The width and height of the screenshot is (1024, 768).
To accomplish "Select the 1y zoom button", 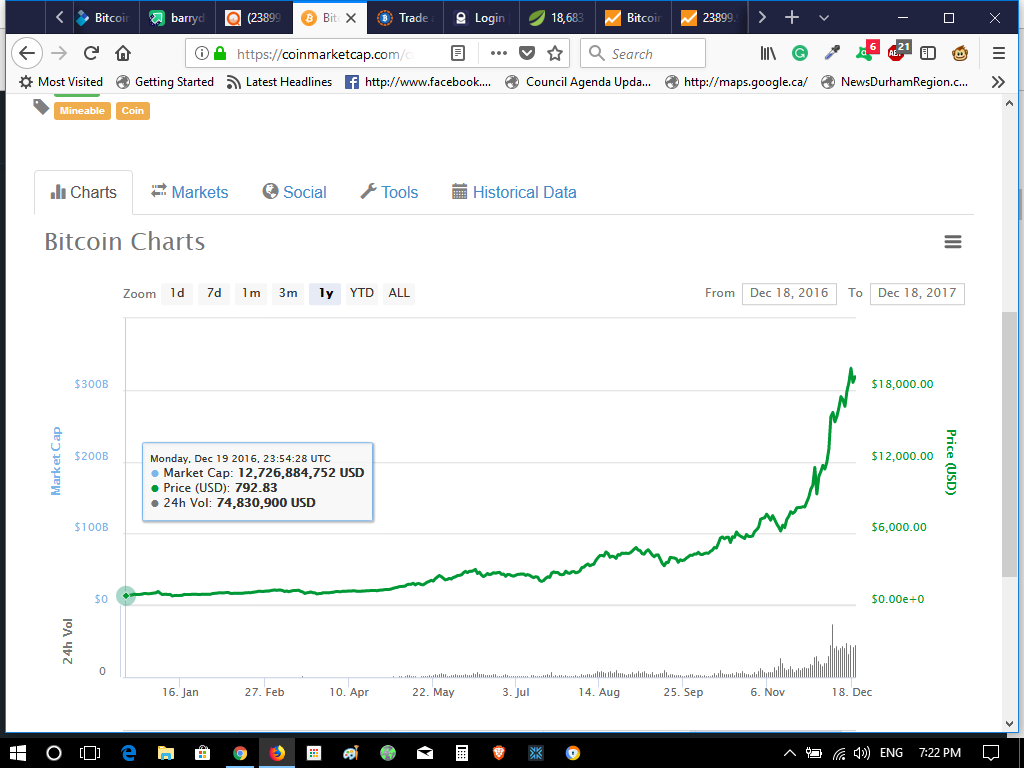I will (325, 293).
